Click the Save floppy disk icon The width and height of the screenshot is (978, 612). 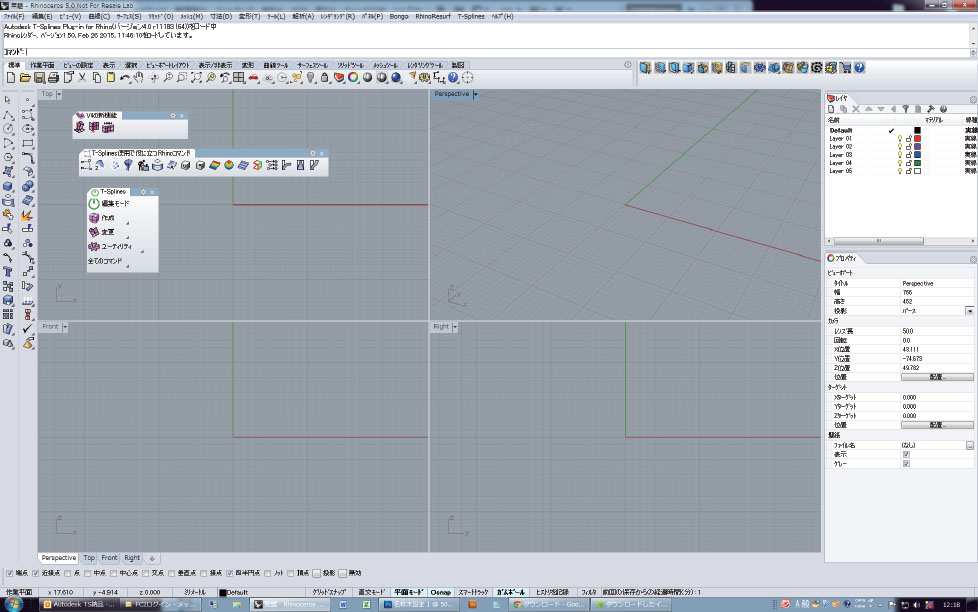pos(39,78)
